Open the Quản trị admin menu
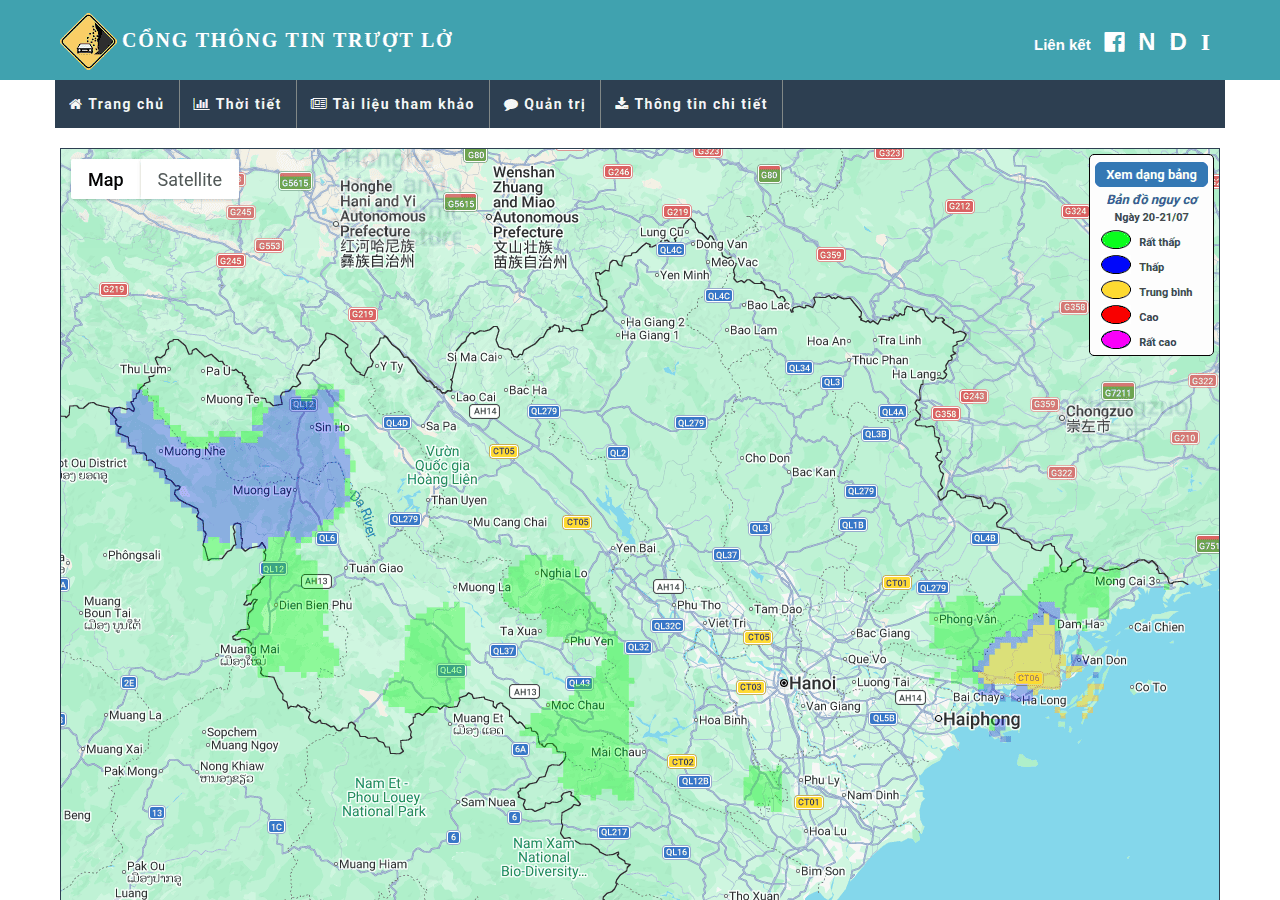 545,104
